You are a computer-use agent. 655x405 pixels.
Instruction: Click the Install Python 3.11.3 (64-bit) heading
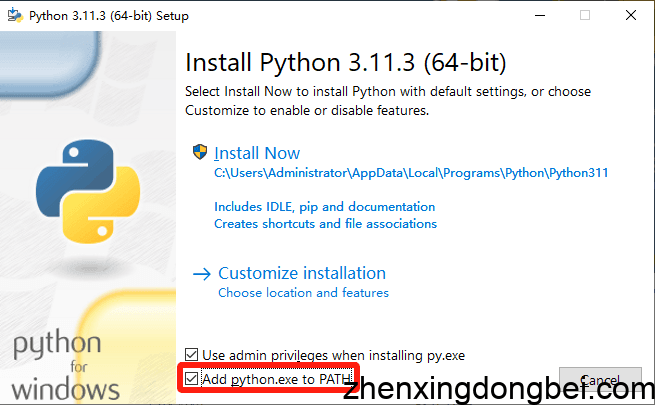346,63
